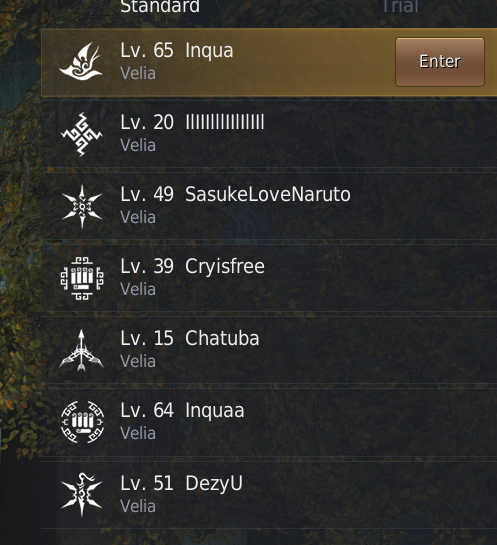Select the Lv. 49 SasukeLoveNaruto character
This screenshot has height=545, width=497.
pyautogui.click(x=269, y=206)
